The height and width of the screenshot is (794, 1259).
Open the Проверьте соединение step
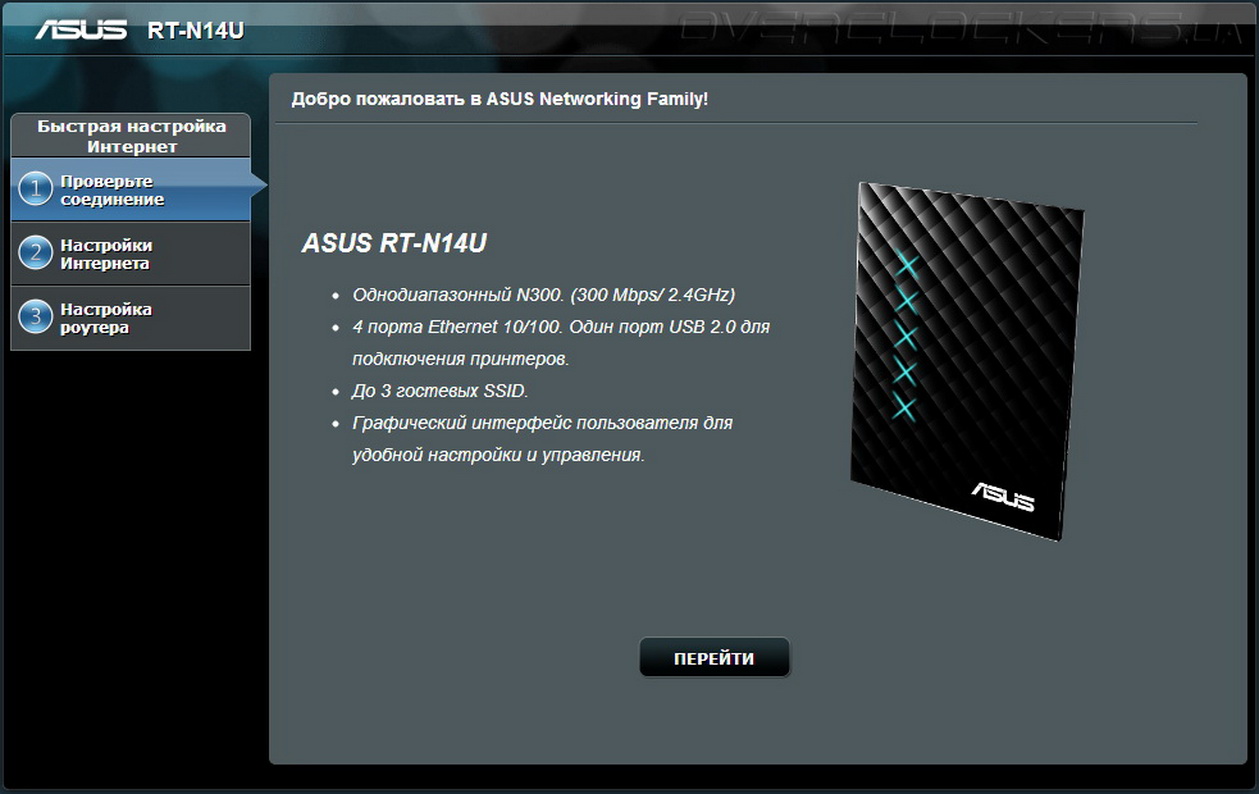[130, 190]
